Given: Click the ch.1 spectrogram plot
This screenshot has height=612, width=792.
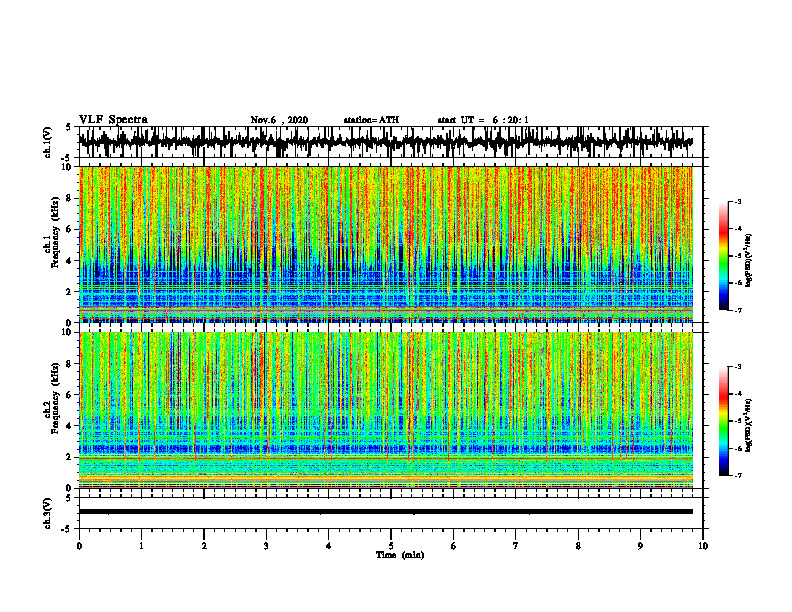Looking at the screenshot, I should (386, 244).
